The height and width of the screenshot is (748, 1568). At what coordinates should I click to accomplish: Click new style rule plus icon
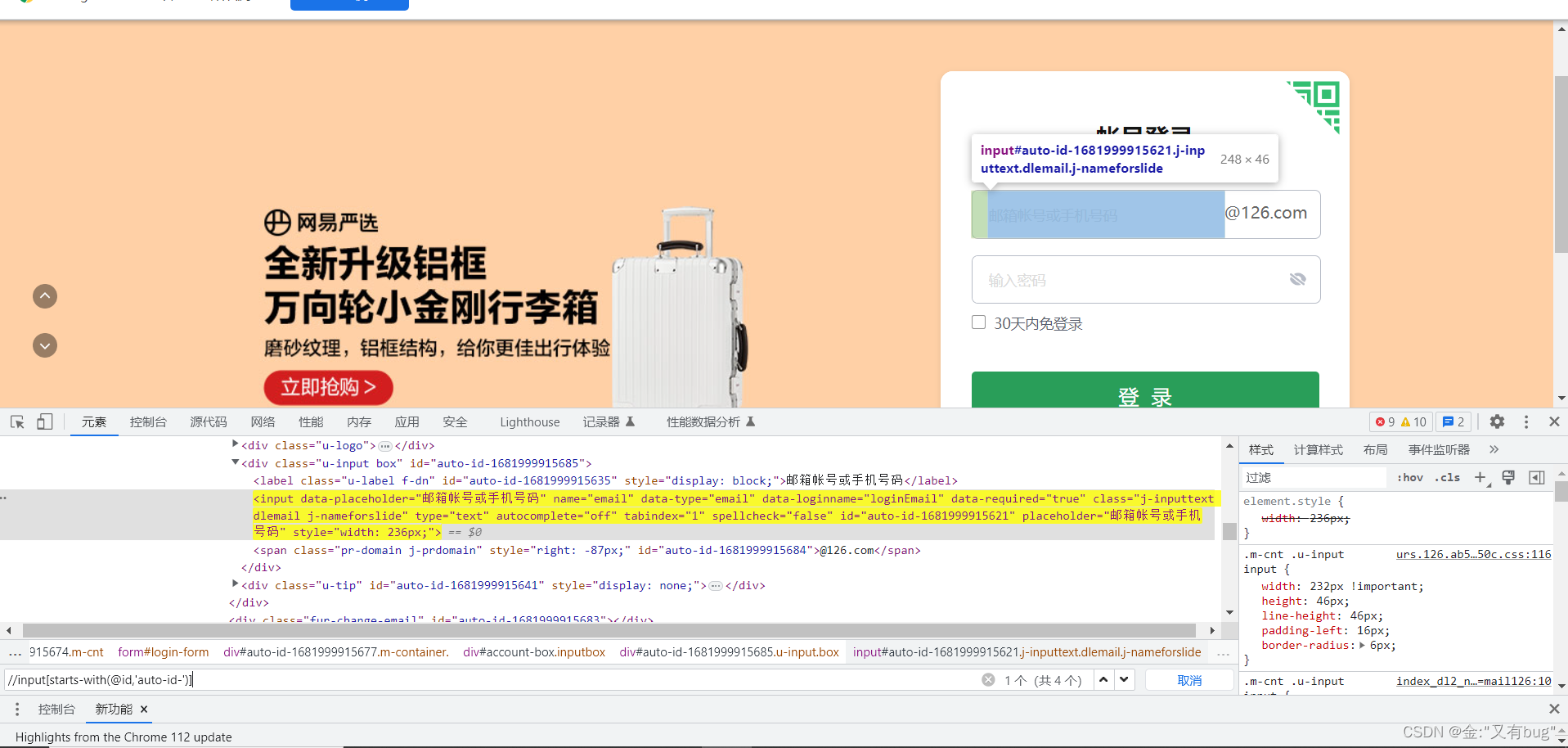coord(1480,477)
